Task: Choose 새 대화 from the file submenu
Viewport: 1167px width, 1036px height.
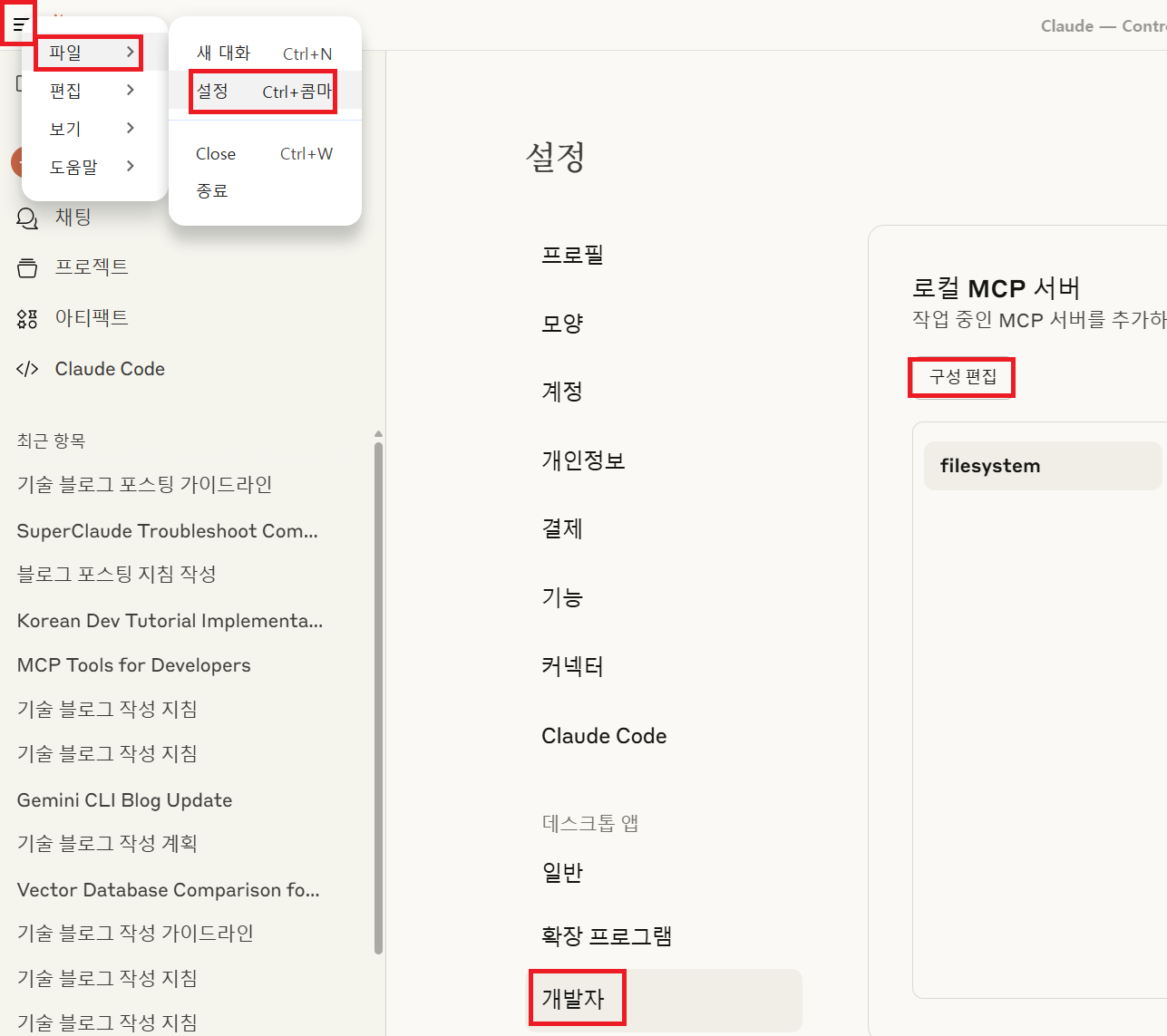Action: [x=265, y=53]
